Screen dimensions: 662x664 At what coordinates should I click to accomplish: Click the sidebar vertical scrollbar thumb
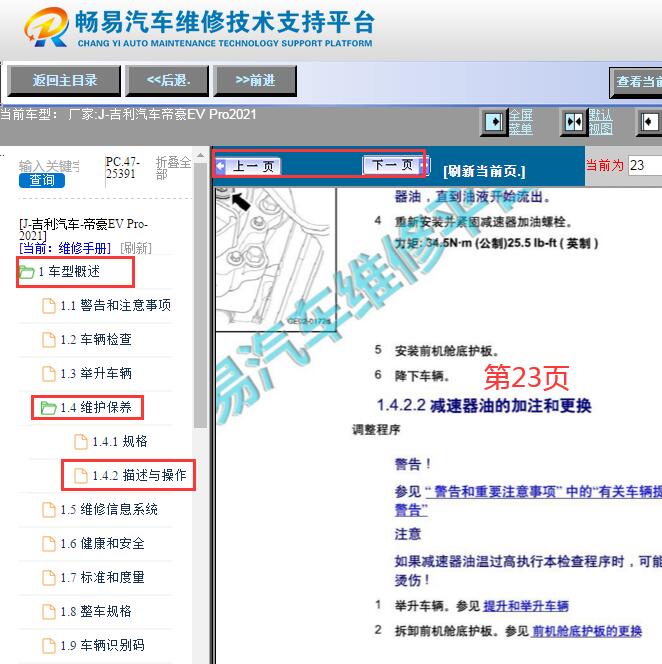click(200, 295)
